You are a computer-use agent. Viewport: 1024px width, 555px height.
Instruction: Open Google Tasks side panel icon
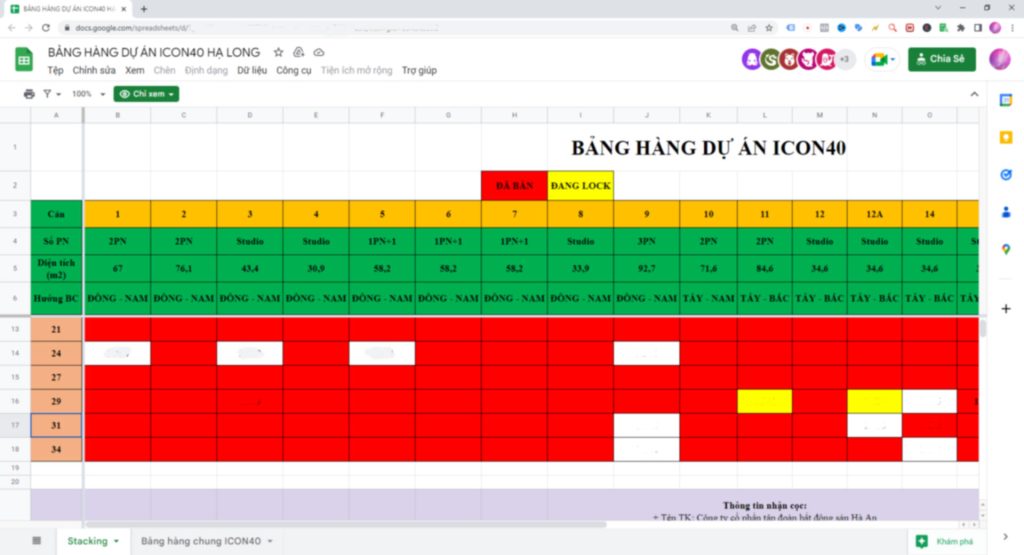point(1006,174)
